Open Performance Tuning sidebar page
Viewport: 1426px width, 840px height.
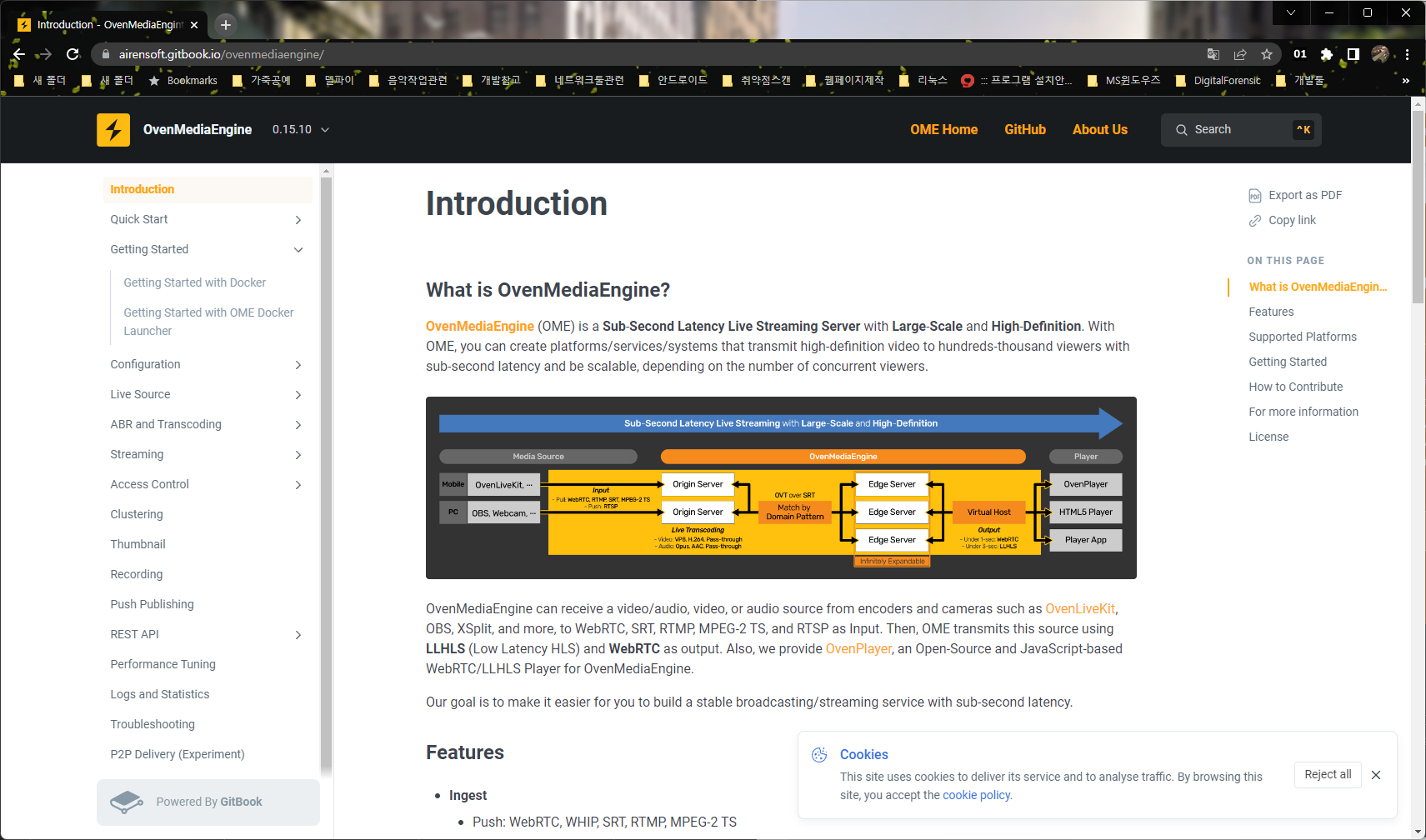pyautogui.click(x=163, y=665)
